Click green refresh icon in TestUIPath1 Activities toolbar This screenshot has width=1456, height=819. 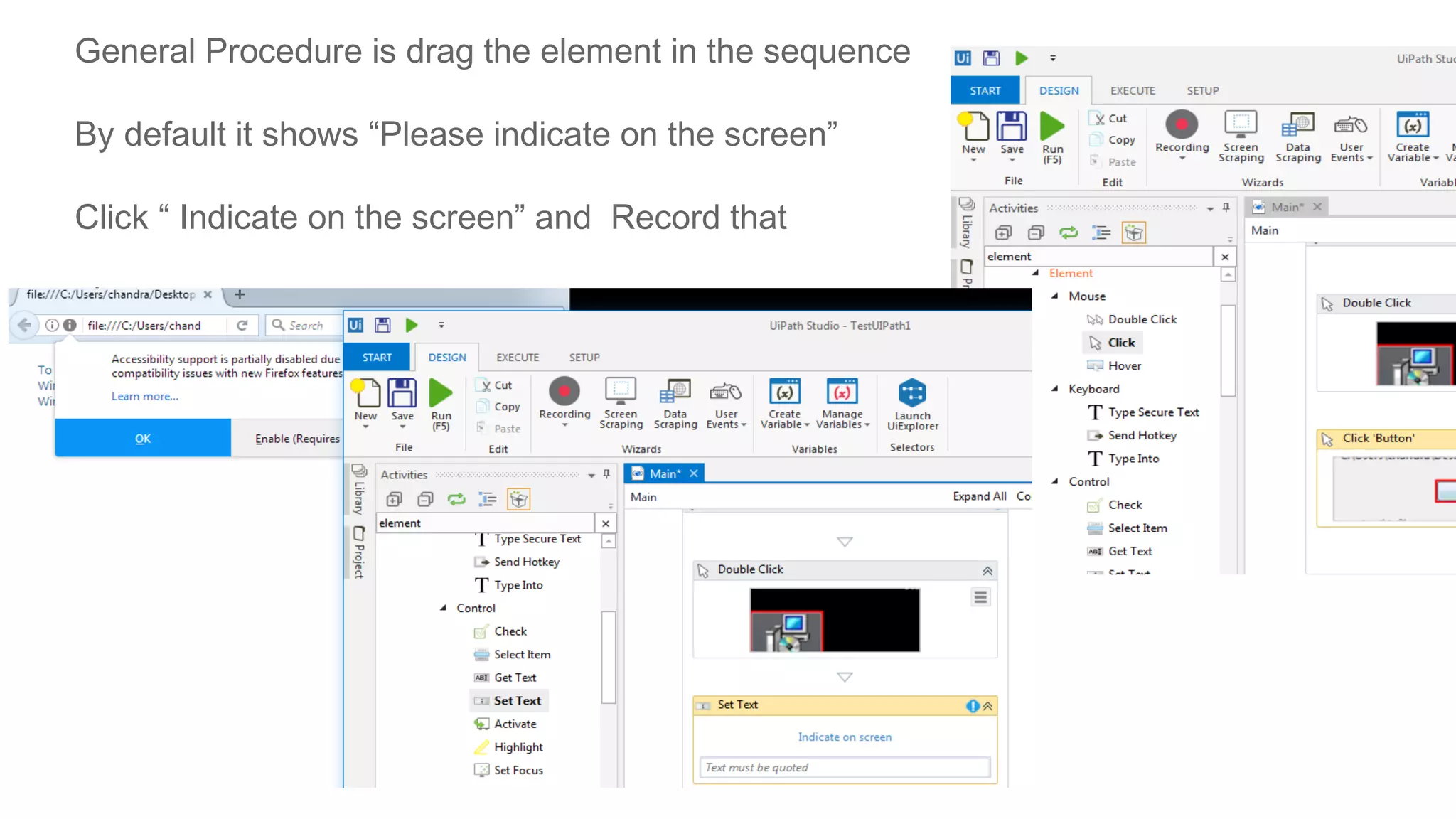[x=456, y=499]
